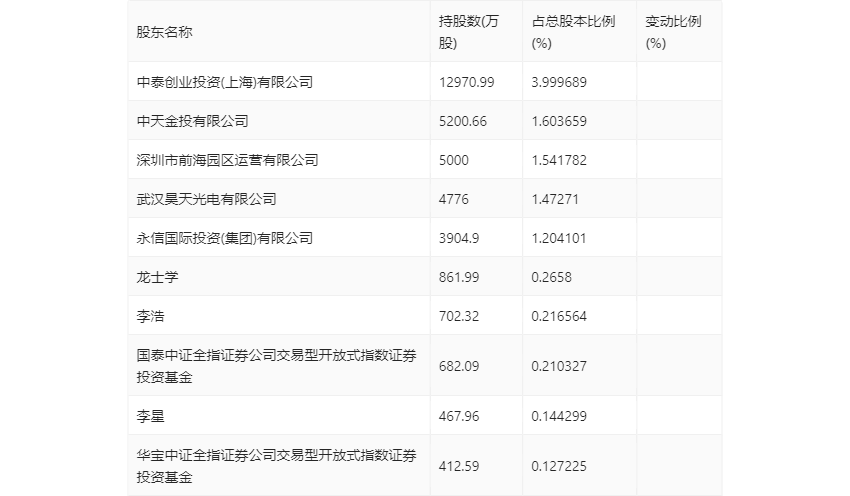The width and height of the screenshot is (850, 496).
Task: Select the share count 5200.66
Action: (462, 121)
